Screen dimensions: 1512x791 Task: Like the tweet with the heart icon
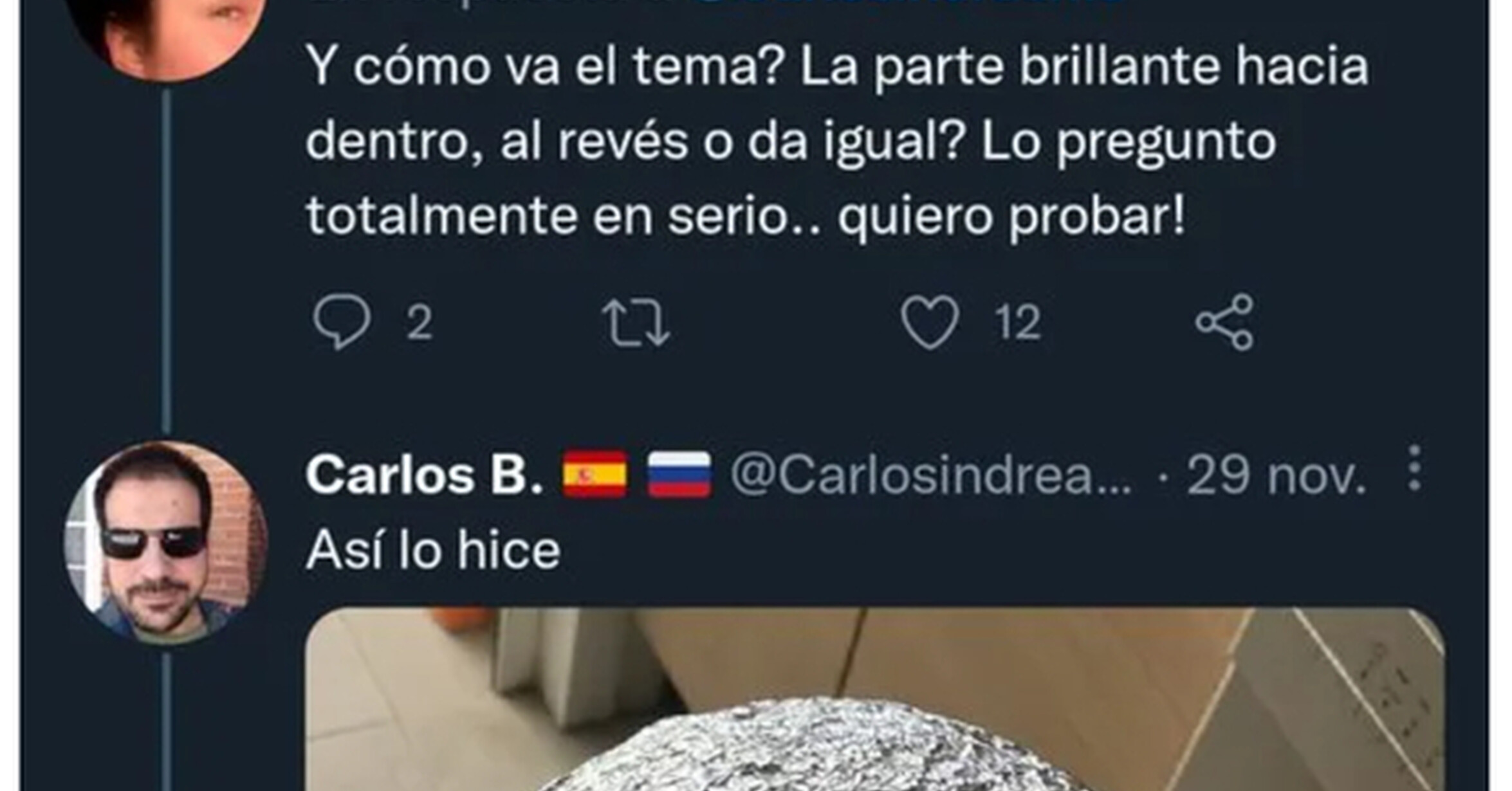tap(930, 322)
